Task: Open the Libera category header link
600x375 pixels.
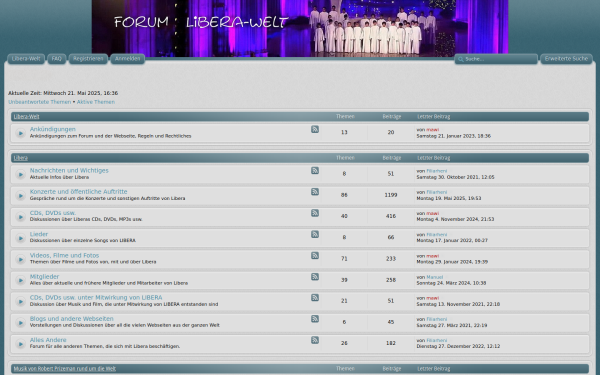Action: (x=21, y=158)
